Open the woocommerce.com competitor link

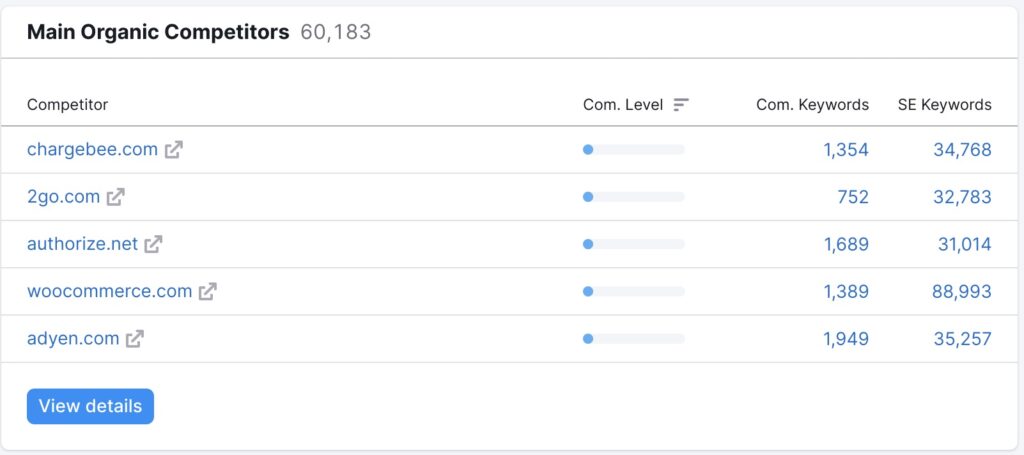[110, 291]
